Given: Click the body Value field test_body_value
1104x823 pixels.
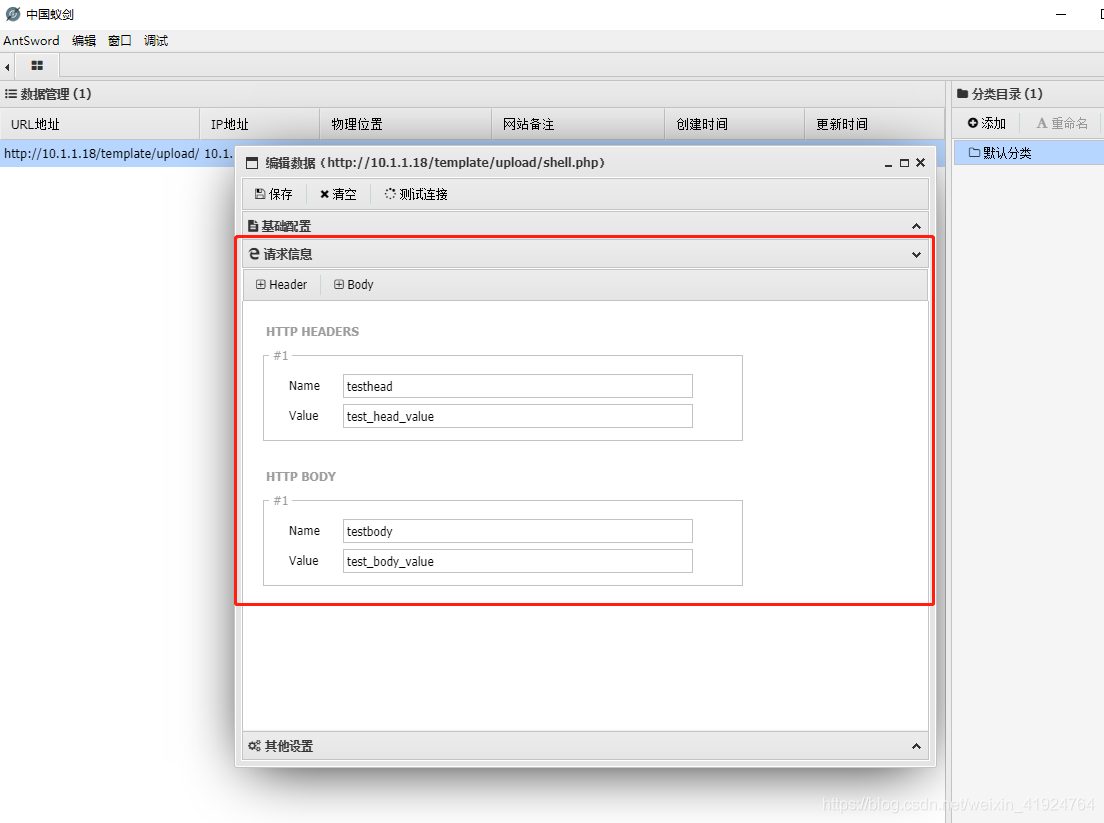Looking at the screenshot, I should 518,561.
